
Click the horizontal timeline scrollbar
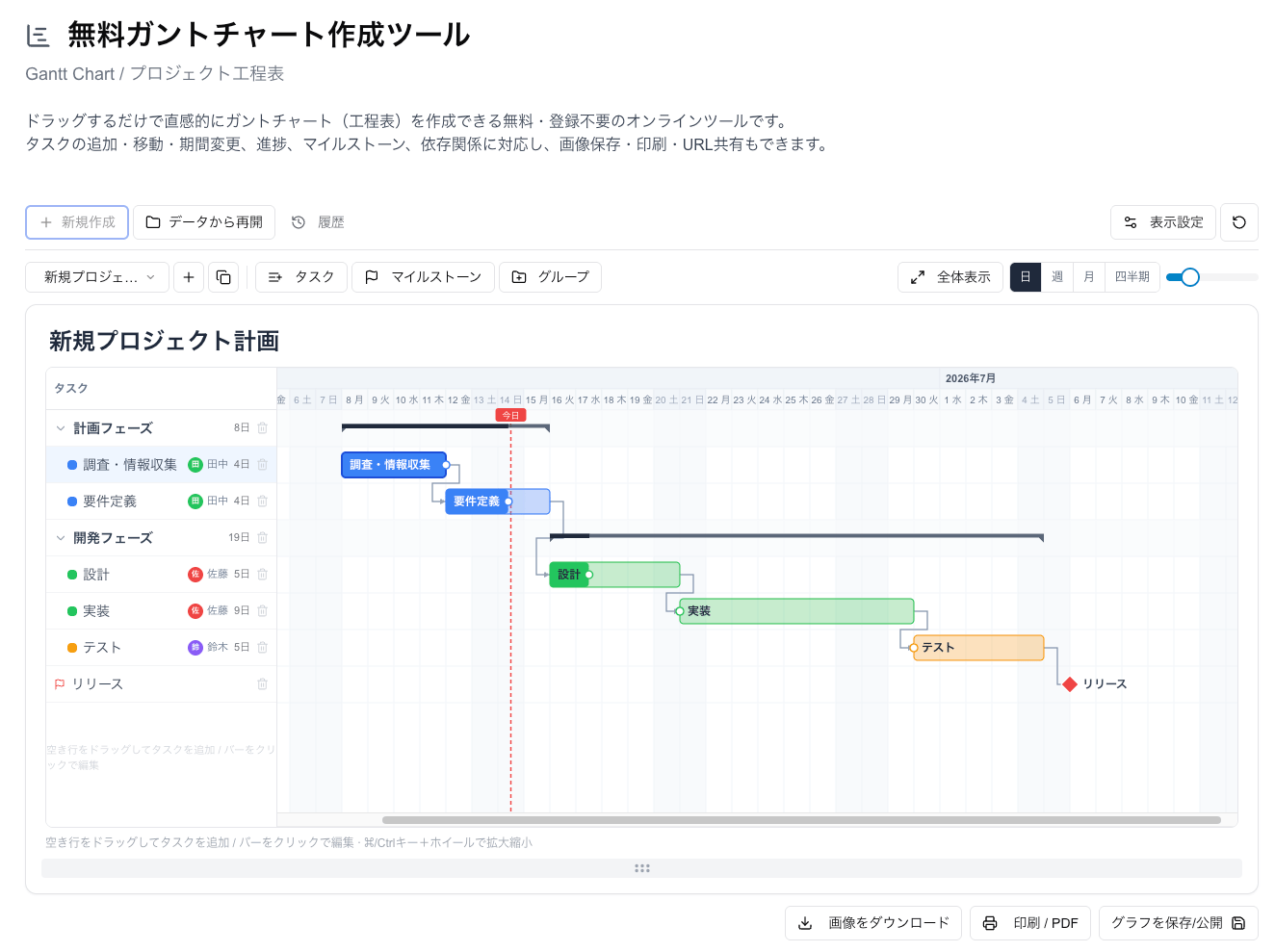tap(801, 820)
